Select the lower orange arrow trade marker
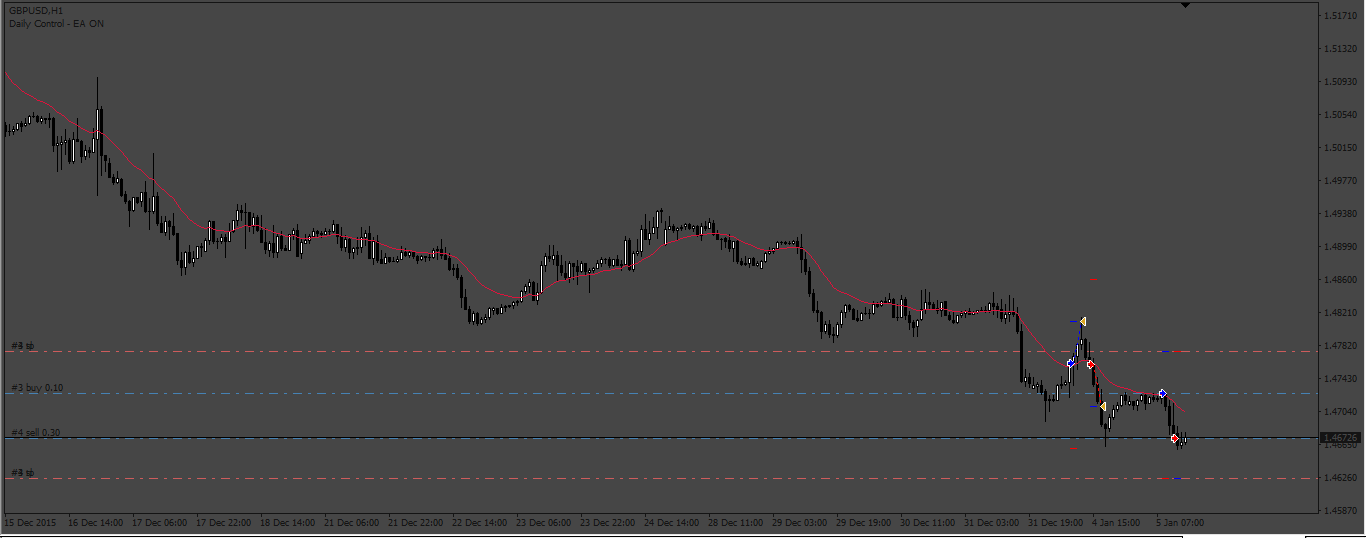The width and height of the screenshot is (1366, 538). click(x=1102, y=406)
